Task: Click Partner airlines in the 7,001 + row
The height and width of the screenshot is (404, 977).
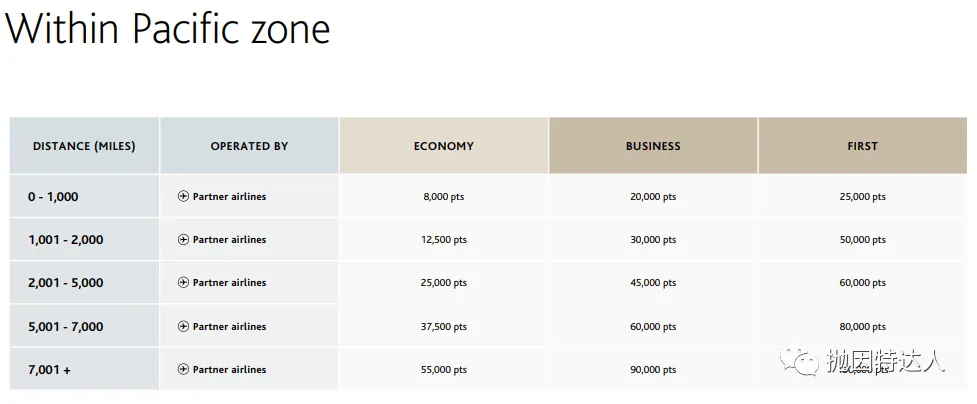Action: [x=229, y=370]
